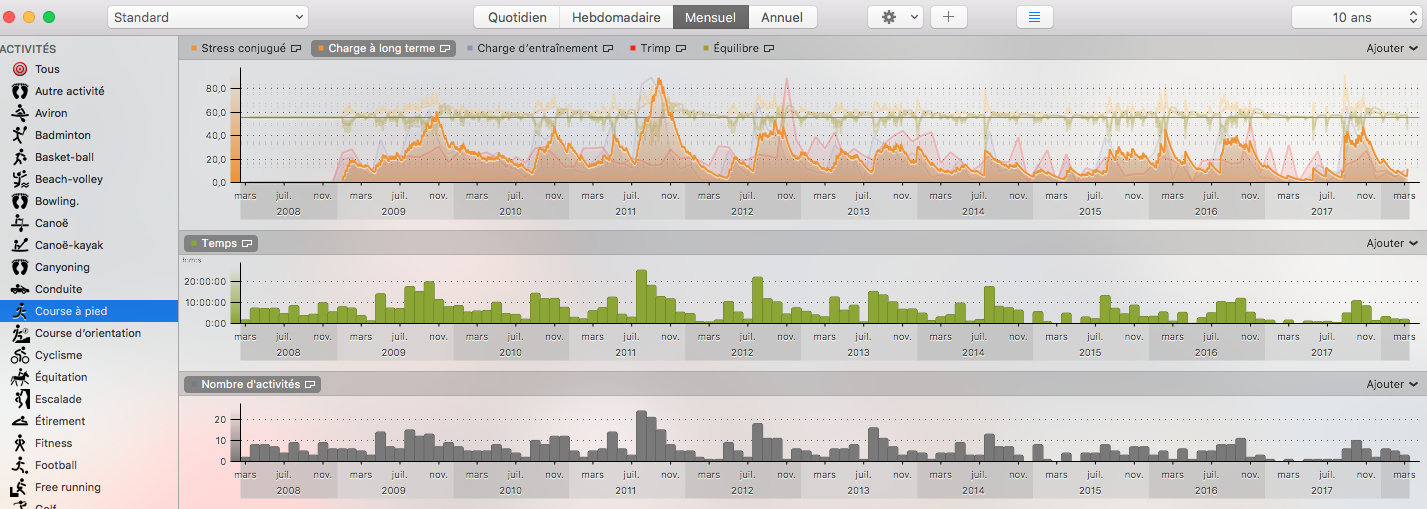This screenshot has height=509, width=1427.
Task: Click the Escalade climbing icon
Action: (x=19, y=399)
